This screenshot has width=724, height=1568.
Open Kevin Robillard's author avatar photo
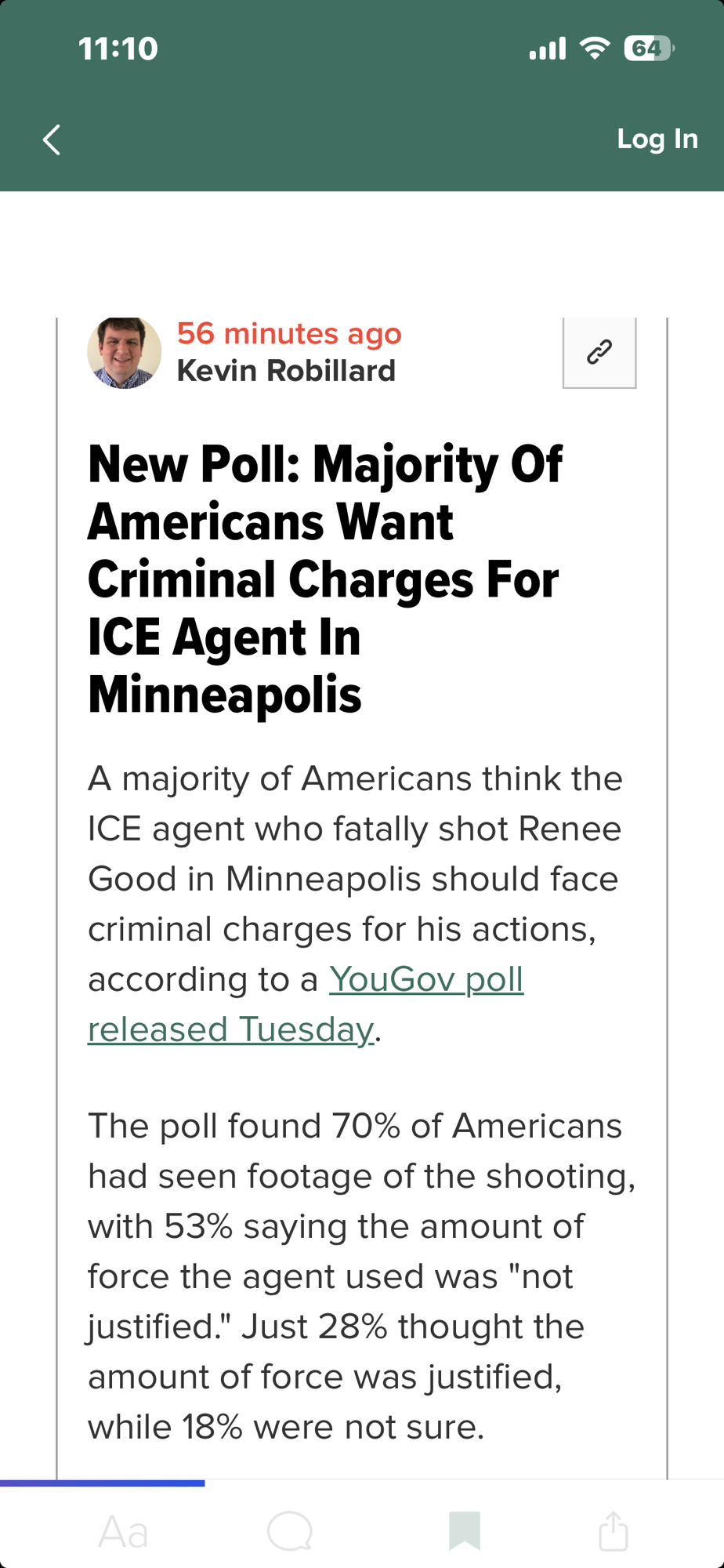124,353
